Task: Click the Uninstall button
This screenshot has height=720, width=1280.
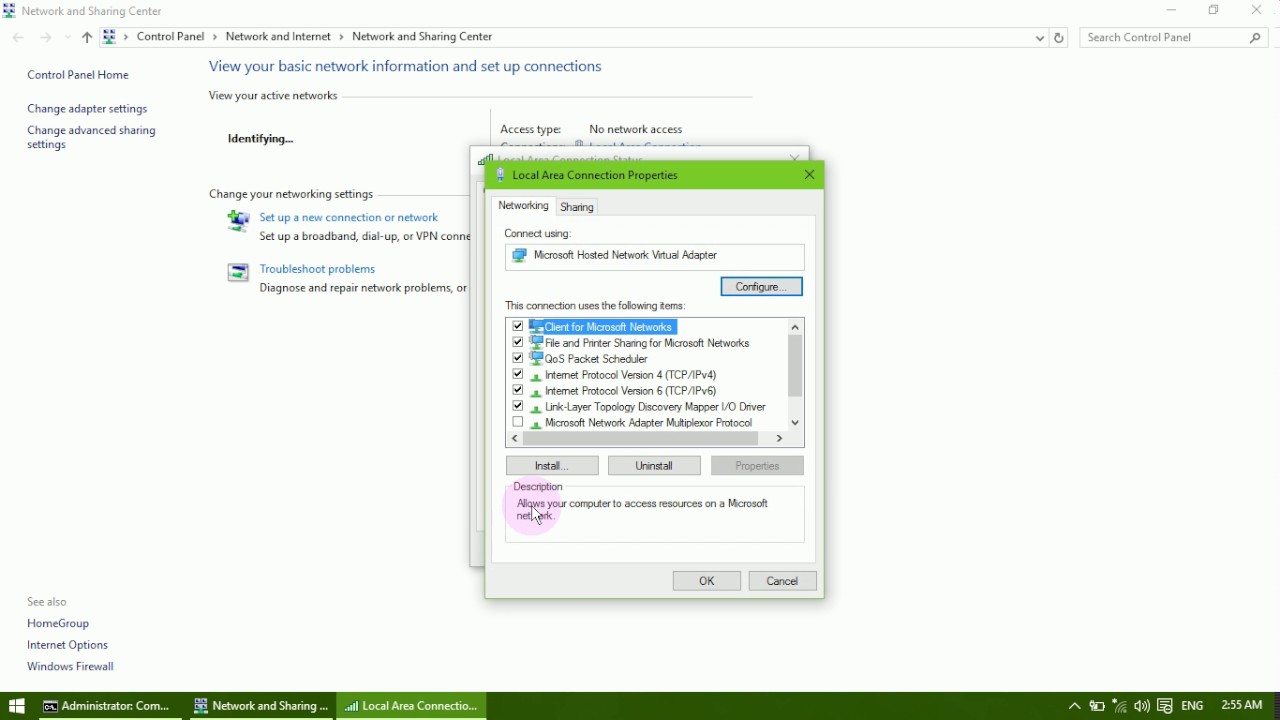Action: (x=655, y=467)
